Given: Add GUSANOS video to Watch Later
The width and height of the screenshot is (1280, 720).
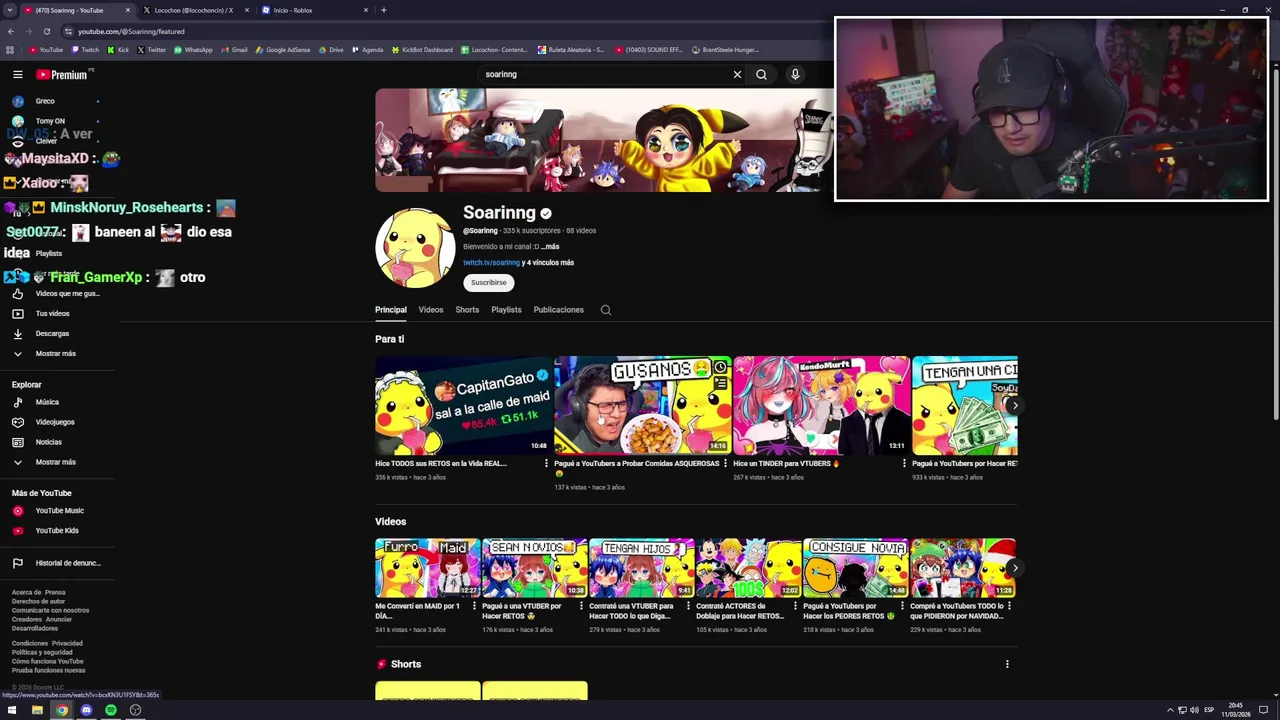Looking at the screenshot, I should [x=720, y=368].
